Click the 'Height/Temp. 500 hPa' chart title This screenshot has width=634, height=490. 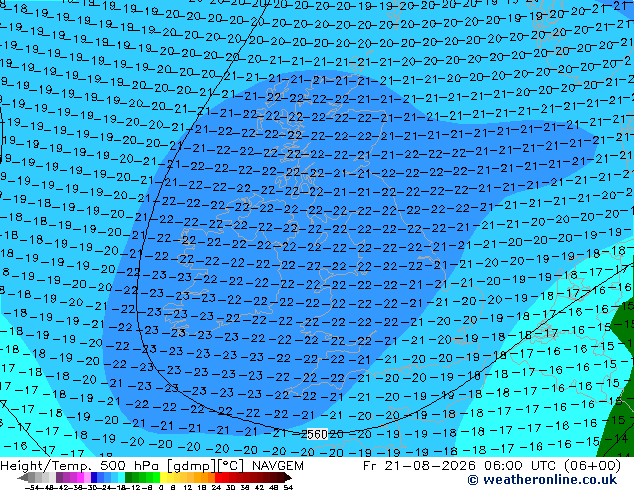coord(81,466)
